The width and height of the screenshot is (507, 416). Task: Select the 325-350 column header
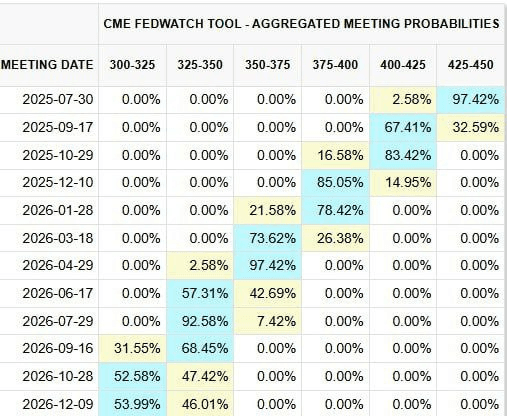pyautogui.click(x=200, y=65)
